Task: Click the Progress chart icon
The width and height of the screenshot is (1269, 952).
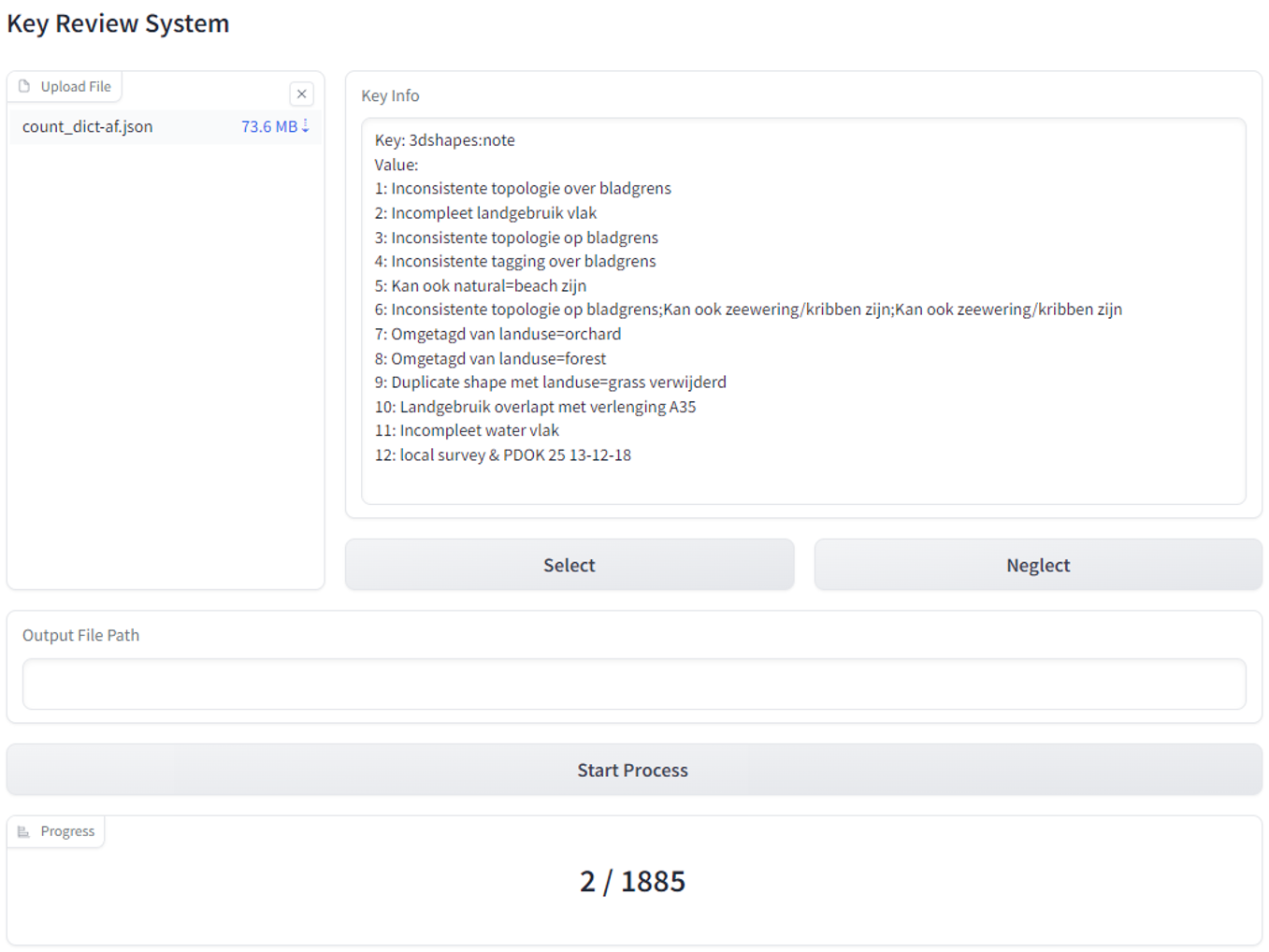Action: (24, 831)
